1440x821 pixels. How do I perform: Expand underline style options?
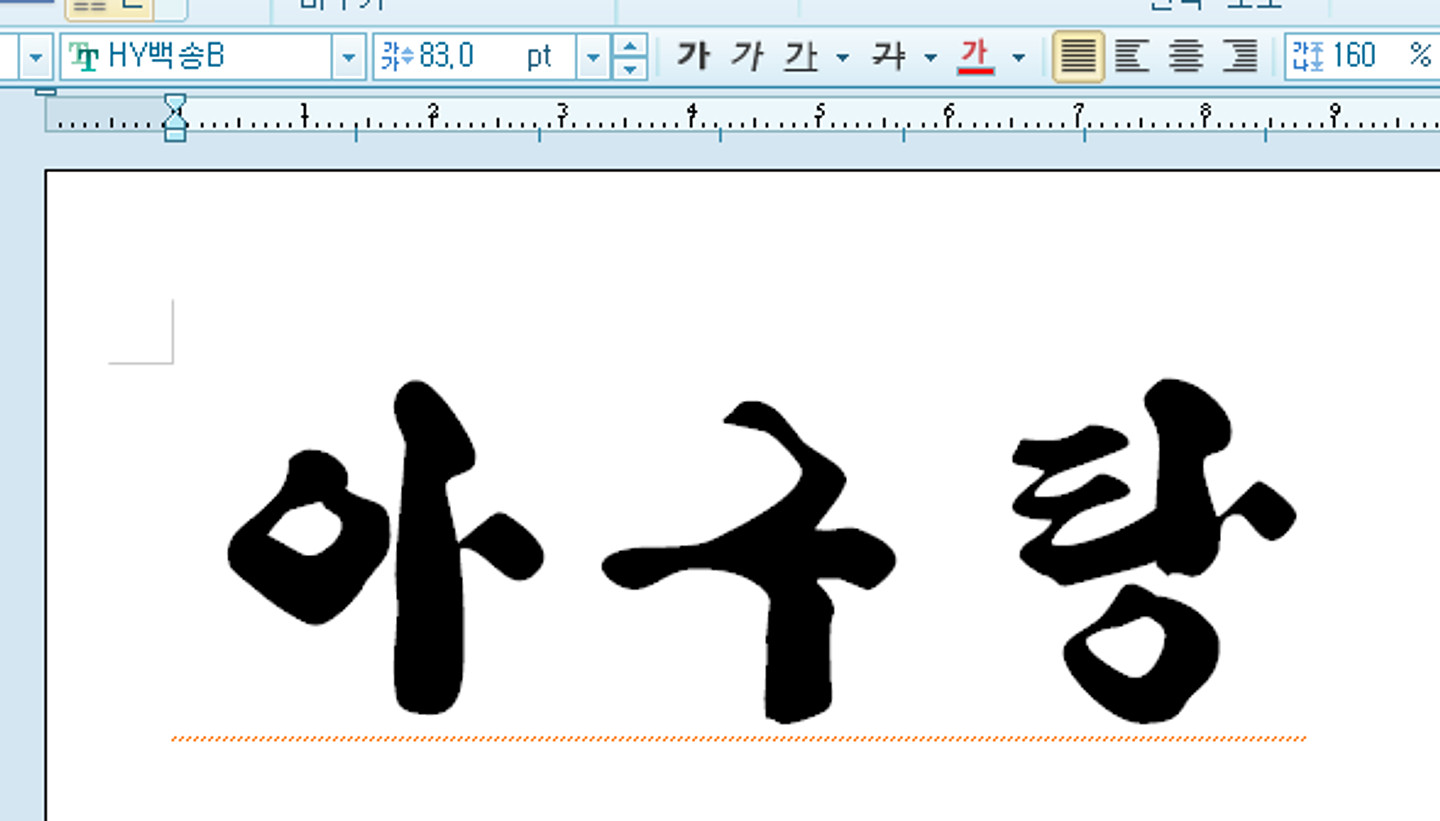point(842,57)
